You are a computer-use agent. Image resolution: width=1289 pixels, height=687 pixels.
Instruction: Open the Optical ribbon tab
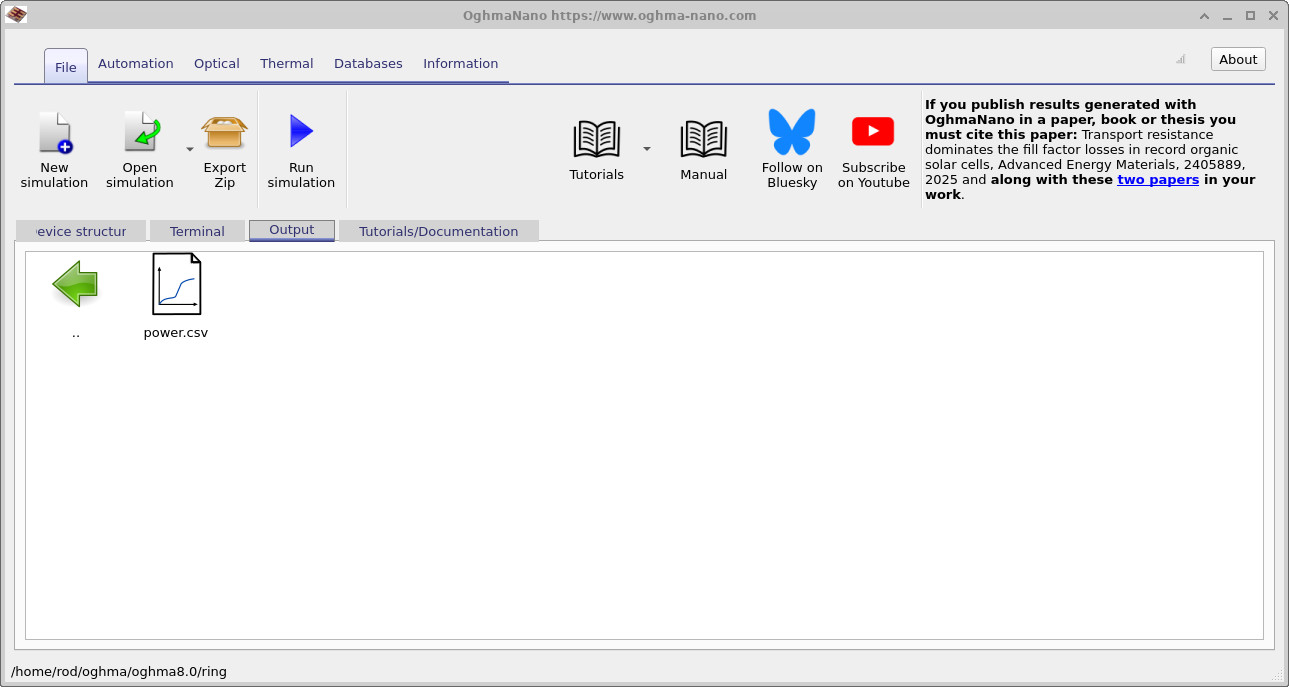pos(217,64)
